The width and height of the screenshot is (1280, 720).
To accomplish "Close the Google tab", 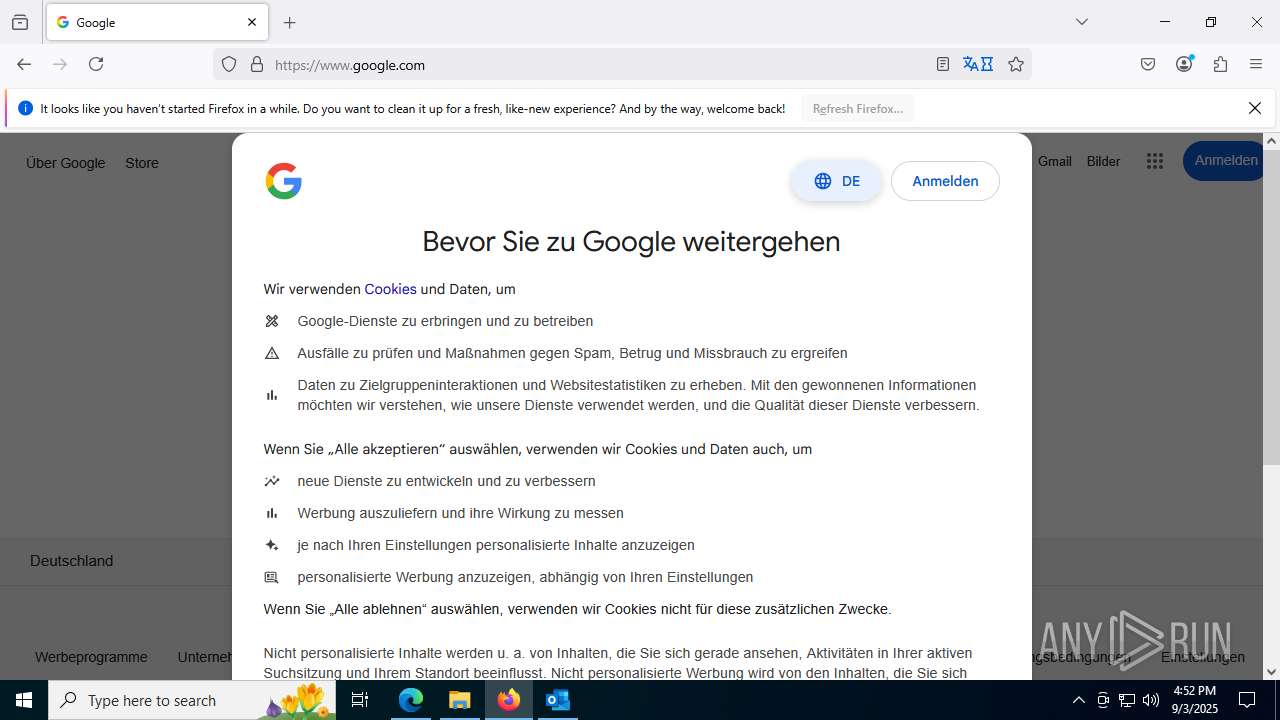I will point(252,22).
